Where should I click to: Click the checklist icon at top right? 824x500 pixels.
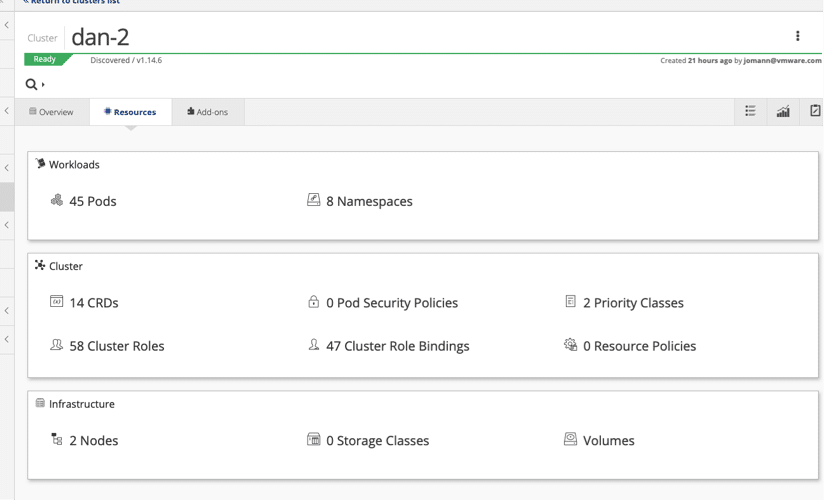(x=814, y=112)
